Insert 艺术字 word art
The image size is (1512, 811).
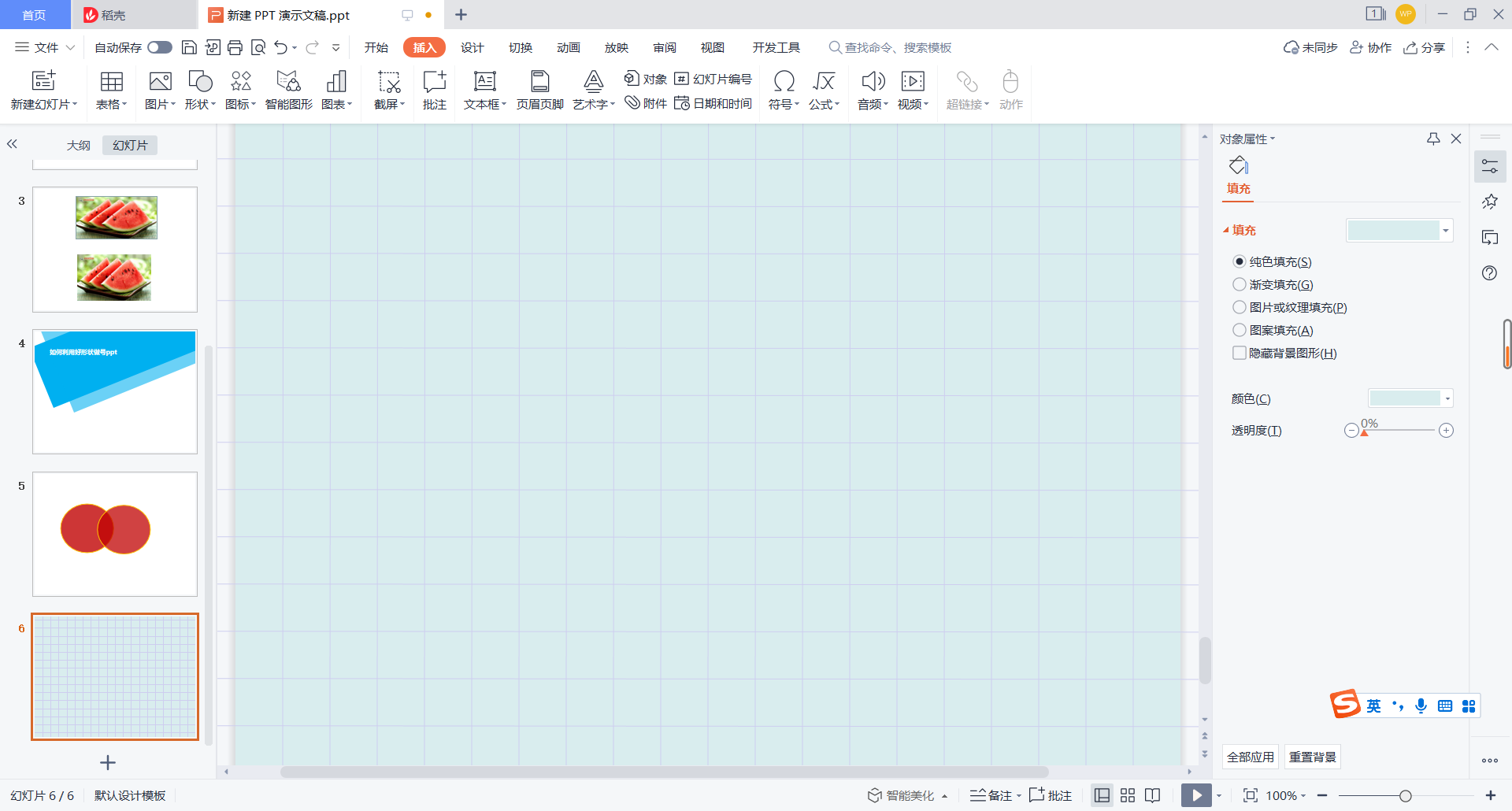(x=593, y=91)
